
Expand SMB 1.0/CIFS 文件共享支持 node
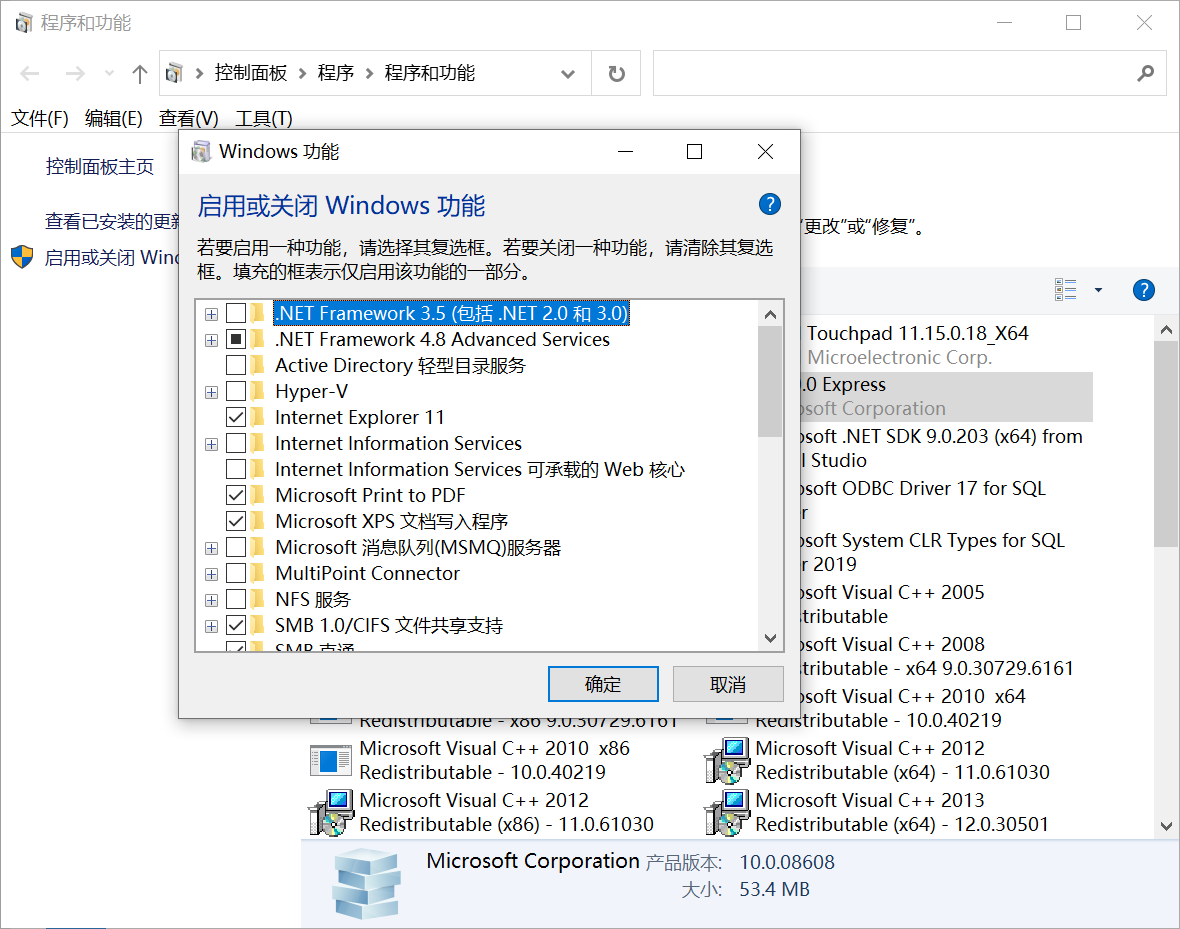tap(211, 626)
